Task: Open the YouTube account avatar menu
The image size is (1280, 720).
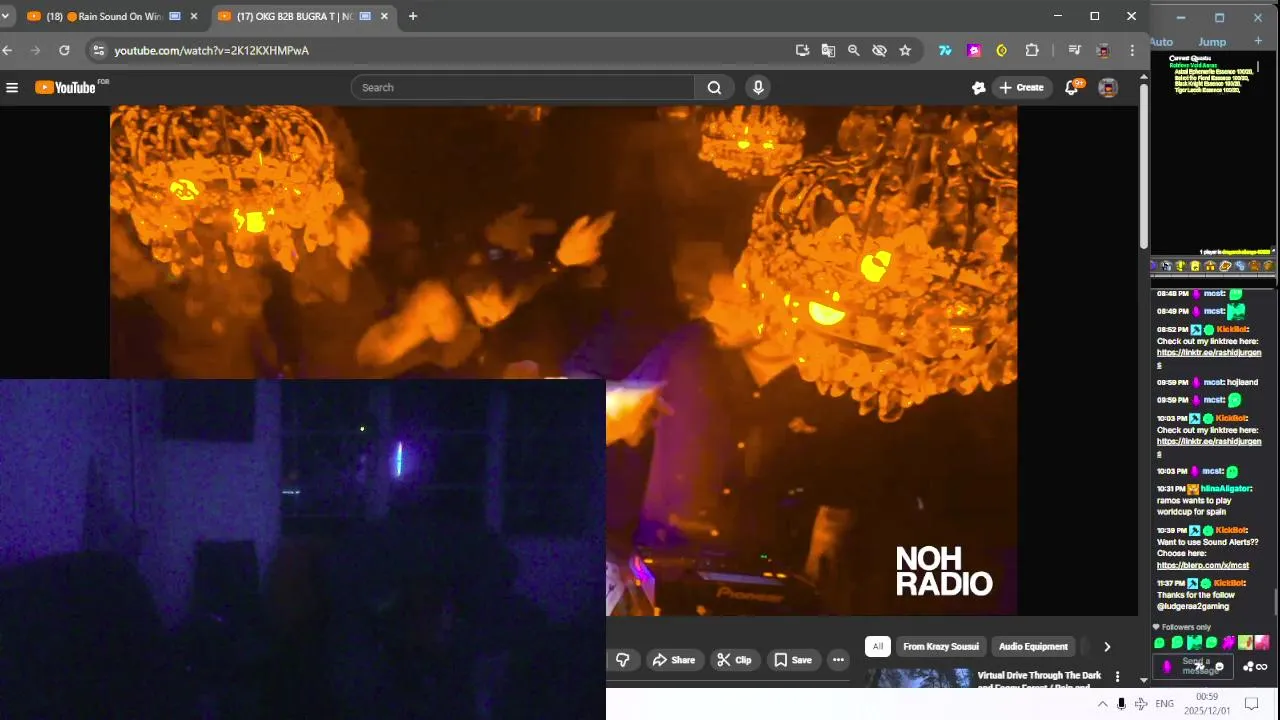Action: (1108, 88)
